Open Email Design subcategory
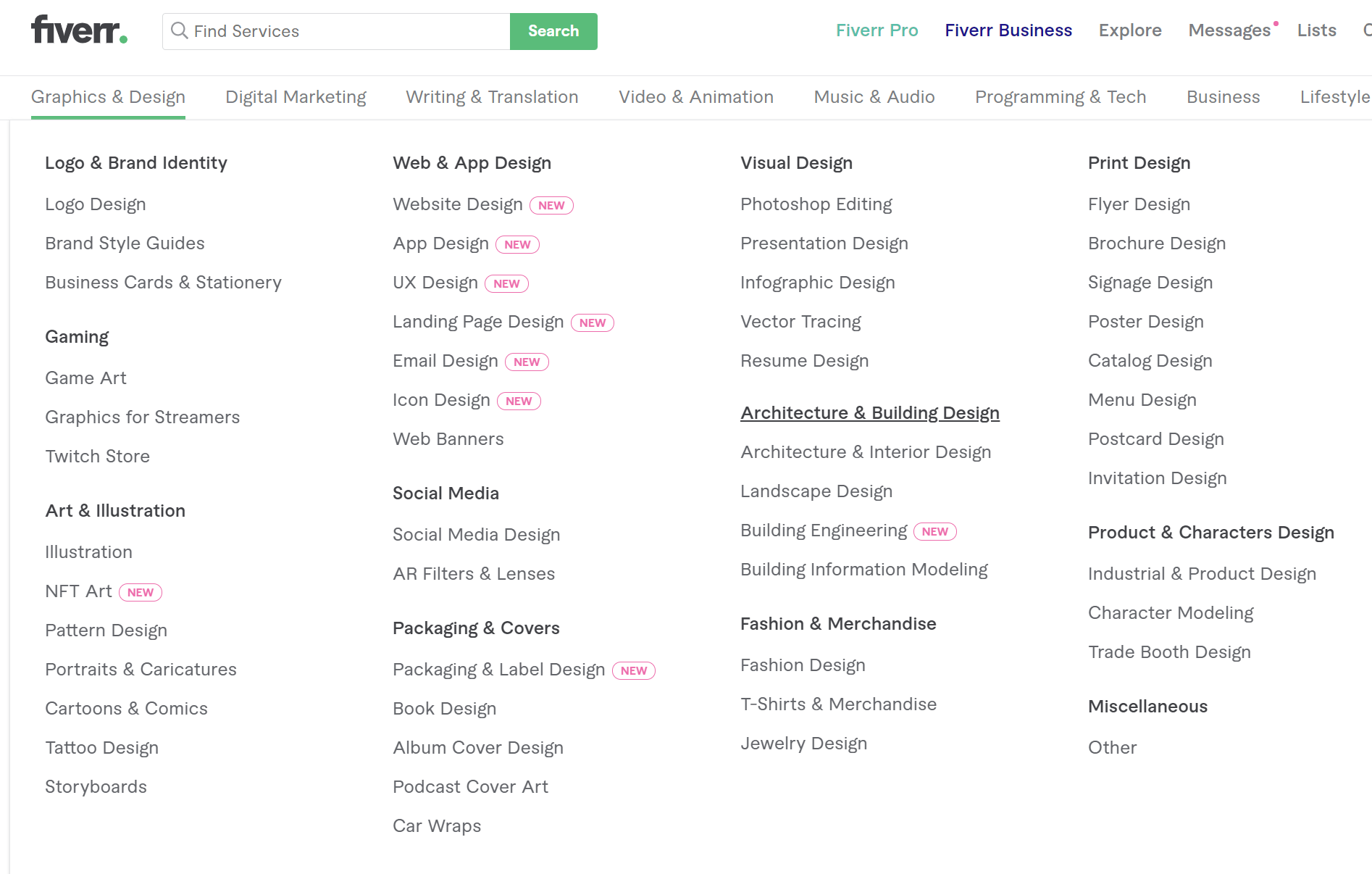 (446, 361)
